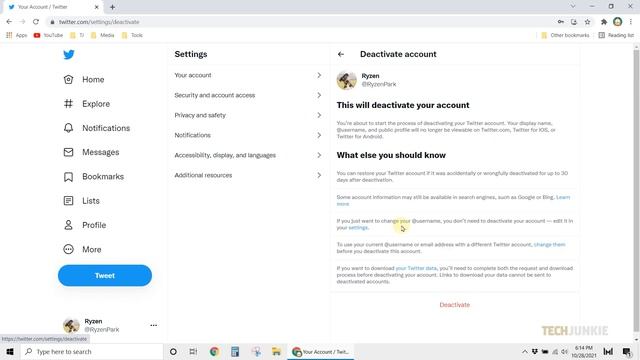Open Apps bookmark shortcut

click(17, 36)
